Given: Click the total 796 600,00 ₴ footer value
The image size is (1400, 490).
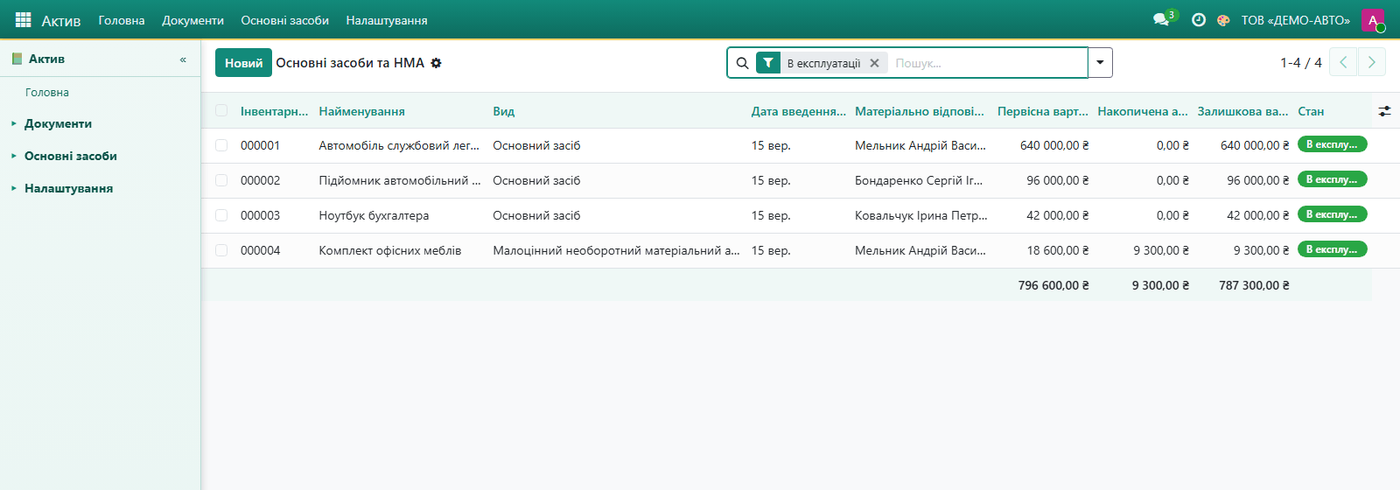Looking at the screenshot, I should (x=1054, y=285).
